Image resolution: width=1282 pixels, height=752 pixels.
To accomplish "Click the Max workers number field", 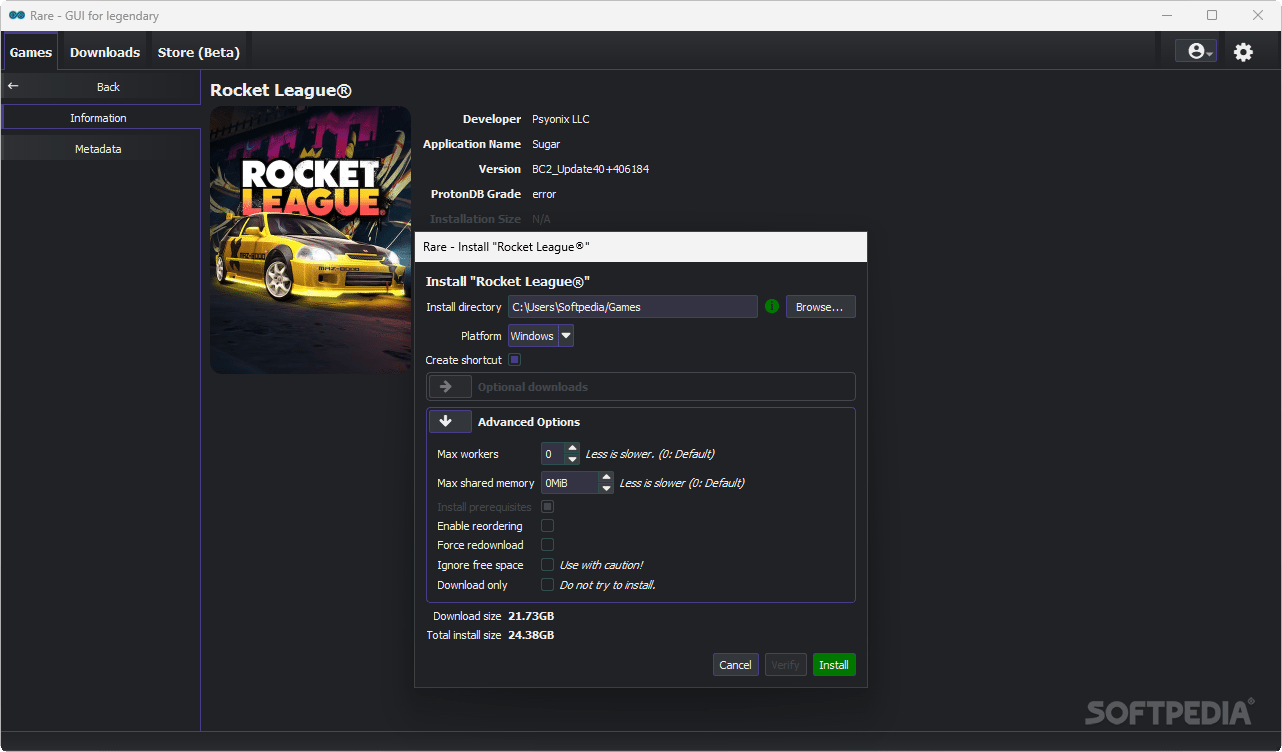I will (x=553, y=454).
